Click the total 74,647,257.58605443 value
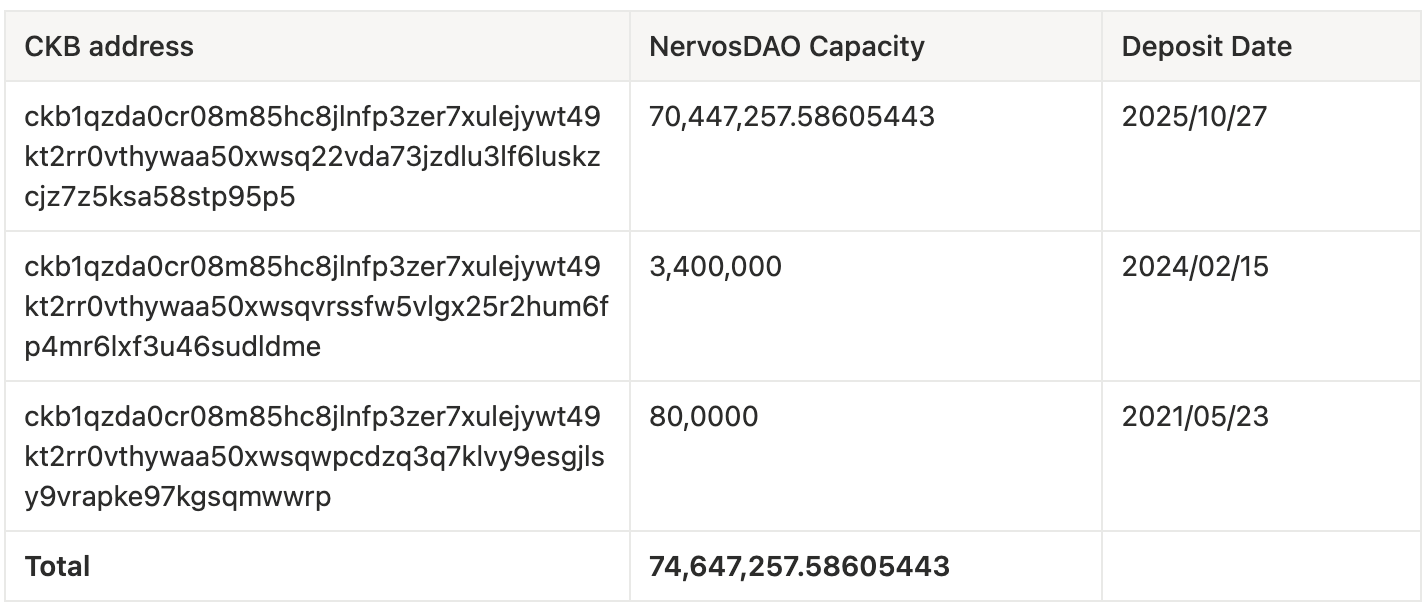Image resolution: width=1428 pixels, height=614 pixels. (798, 567)
